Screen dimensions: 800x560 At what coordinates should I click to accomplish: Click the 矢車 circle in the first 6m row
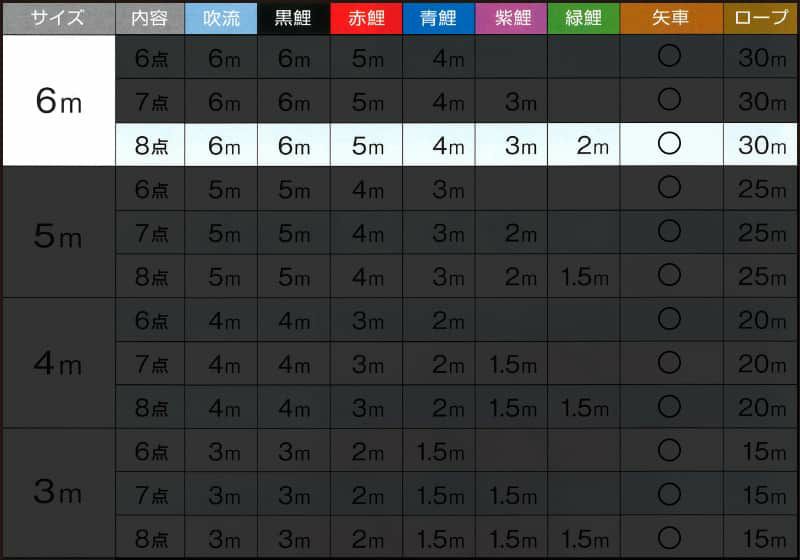(669, 57)
